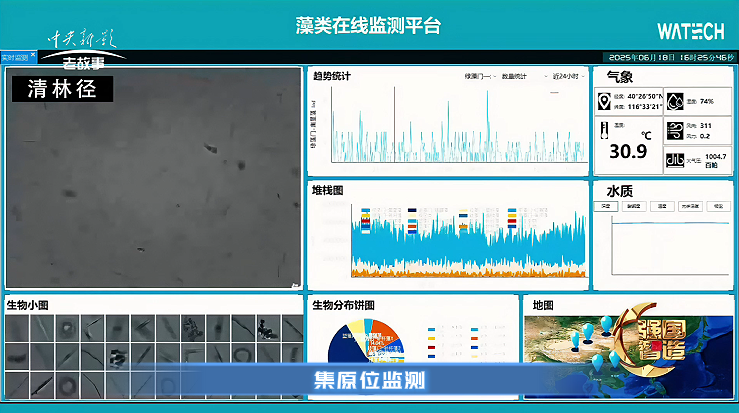This screenshot has width=739, height=413.
Task: Click the last water quality parameter button
Action: pyautogui.click(x=718, y=206)
